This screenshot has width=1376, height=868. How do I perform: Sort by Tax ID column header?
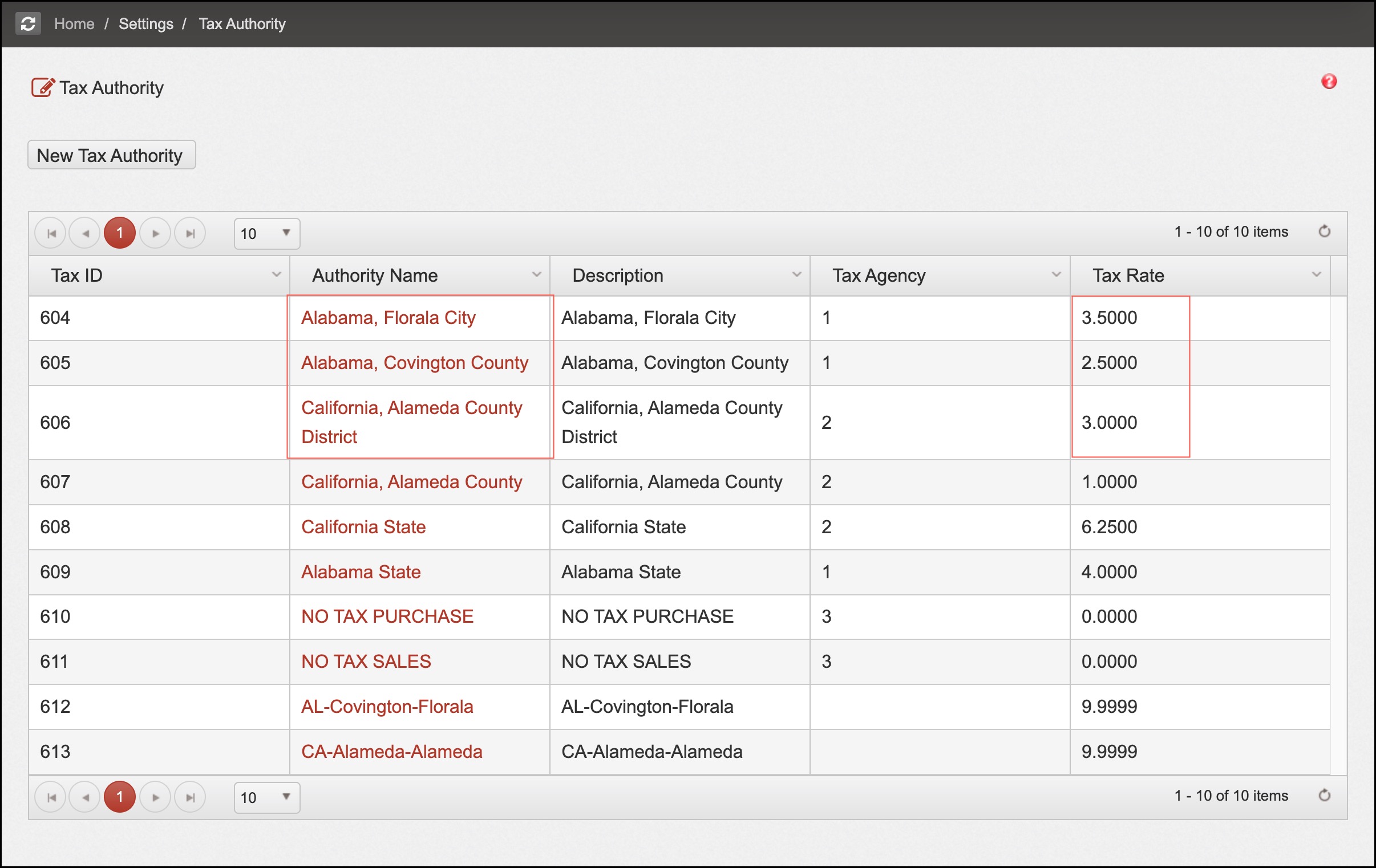pos(77,275)
